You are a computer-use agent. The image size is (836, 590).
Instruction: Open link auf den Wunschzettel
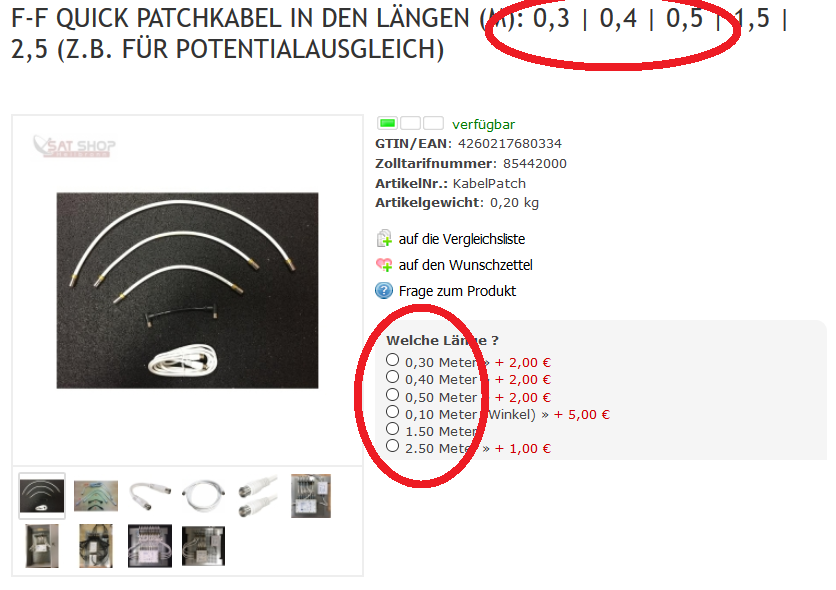click(465, 265)
